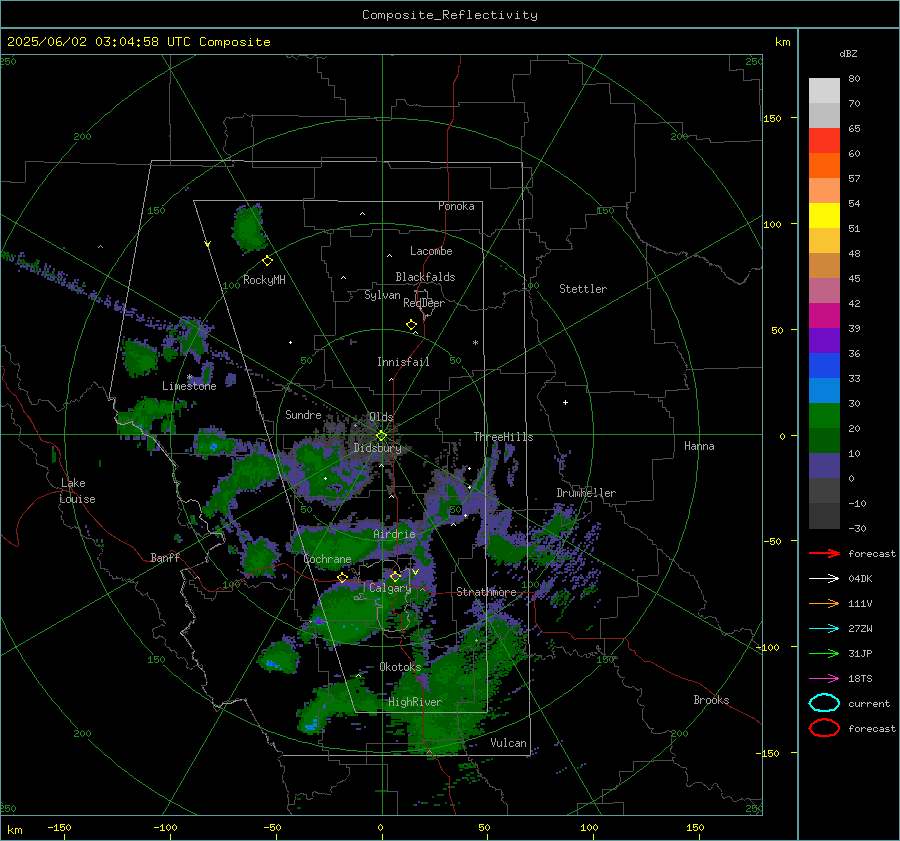Click the yellow diamond marker below Cochrane

pyautogui.click(x=343, y=577)
